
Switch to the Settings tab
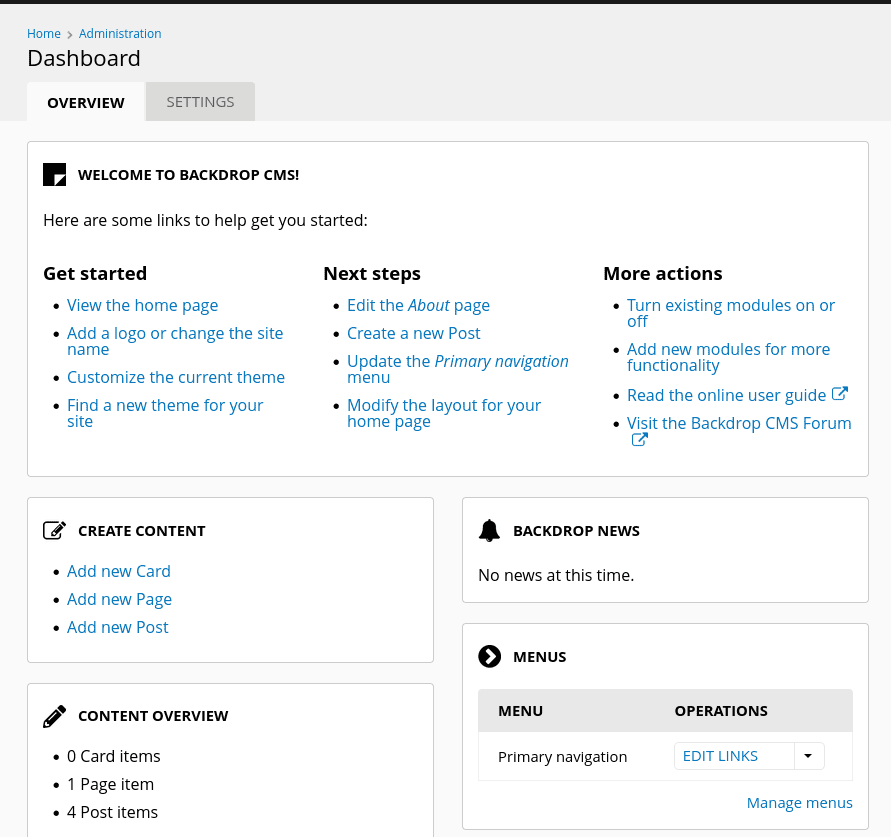point(200,102)
